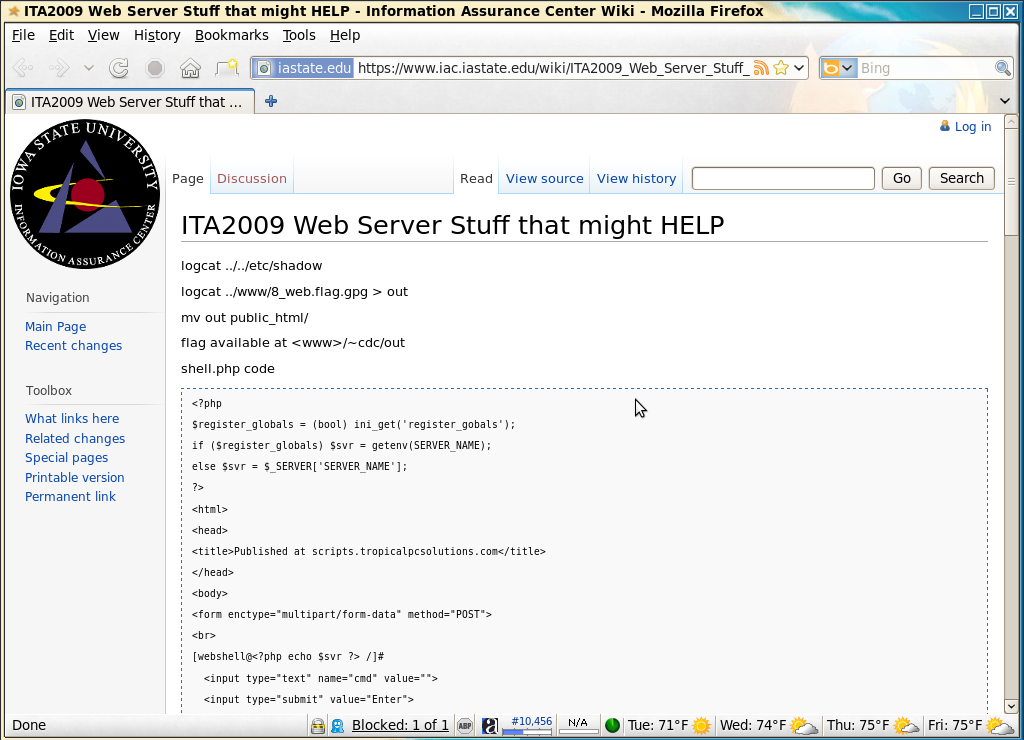Screen dimensions: 1024x740
Task: Click the 'logcat ../../etc/shadow' text line
Action: click(251, 266)
